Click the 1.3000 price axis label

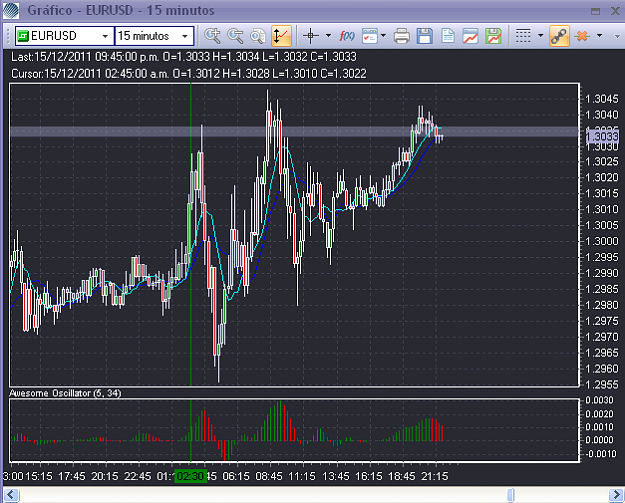pos(601,242)
